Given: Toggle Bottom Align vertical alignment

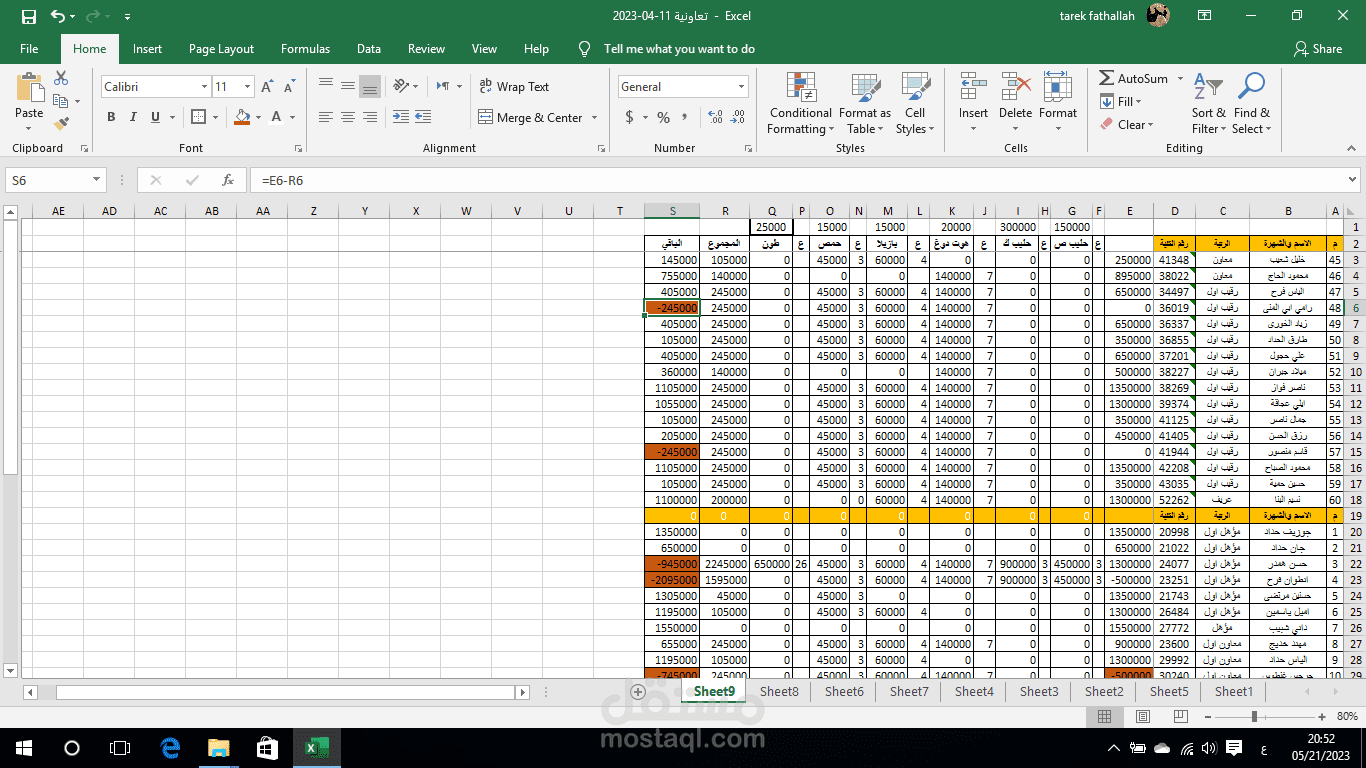Looking at the screenshot, I should coord(369,86).
